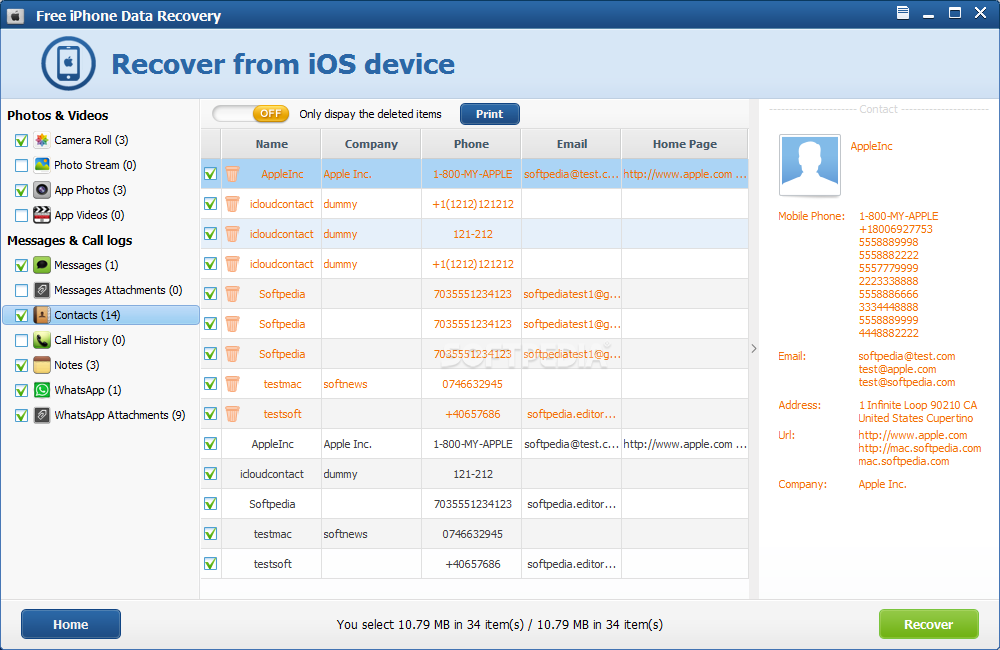This screenshot has width=1000, height=650.
Task: Click the App Videos clapperboard icon
Action: (x=42, y=215)
